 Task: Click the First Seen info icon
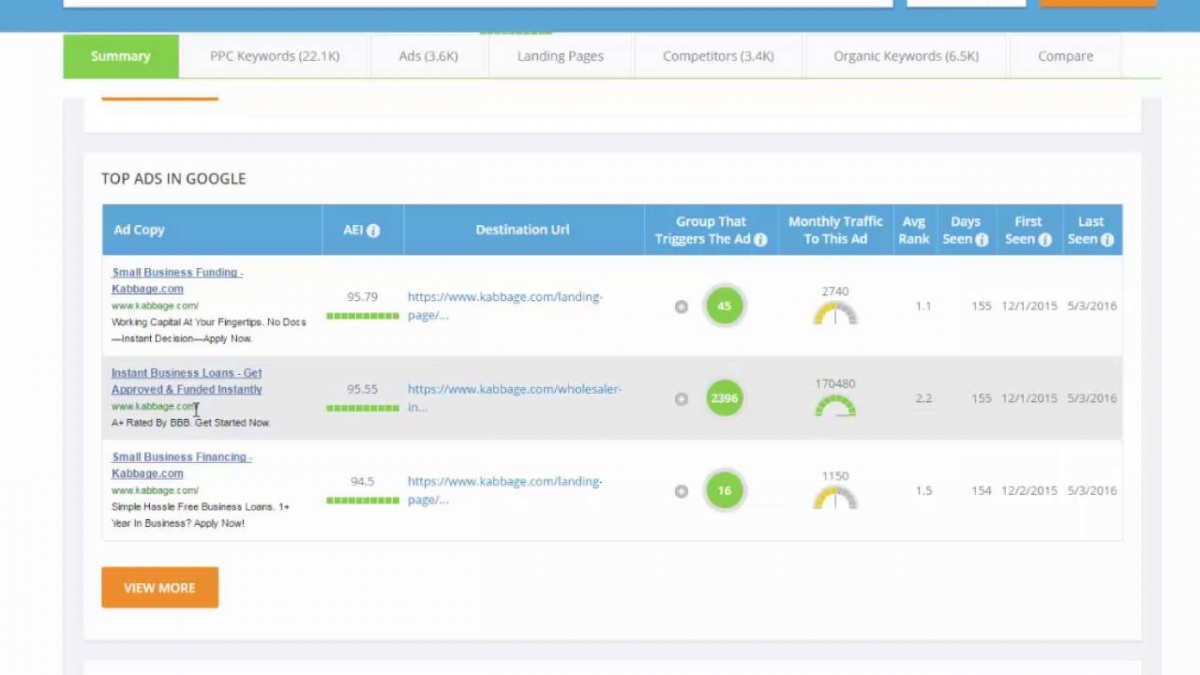tap(1045, 240)
